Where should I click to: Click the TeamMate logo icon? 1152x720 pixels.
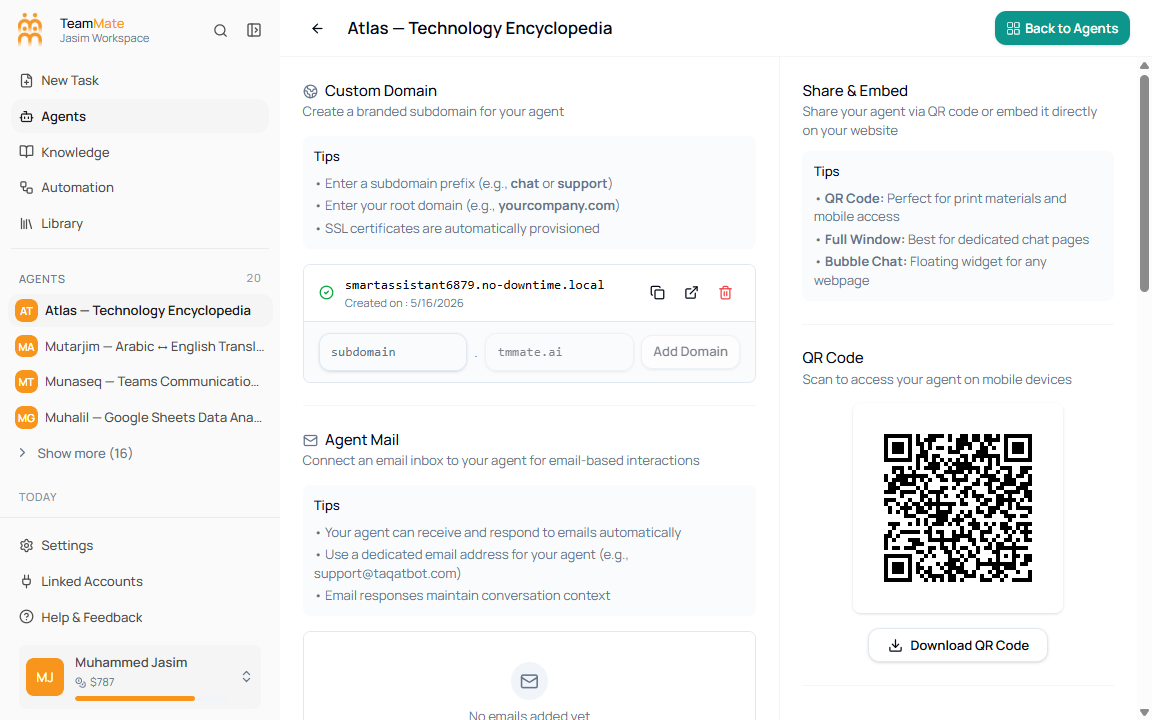tap(30, 29)
